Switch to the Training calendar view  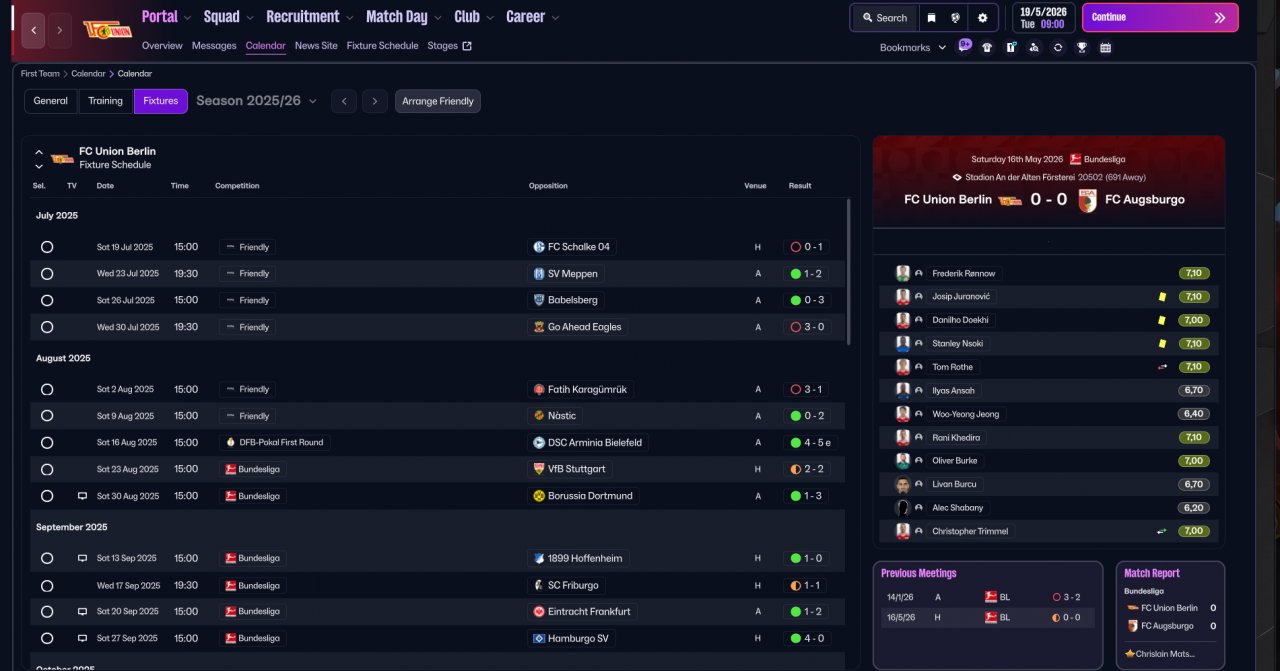pos(105,101)
